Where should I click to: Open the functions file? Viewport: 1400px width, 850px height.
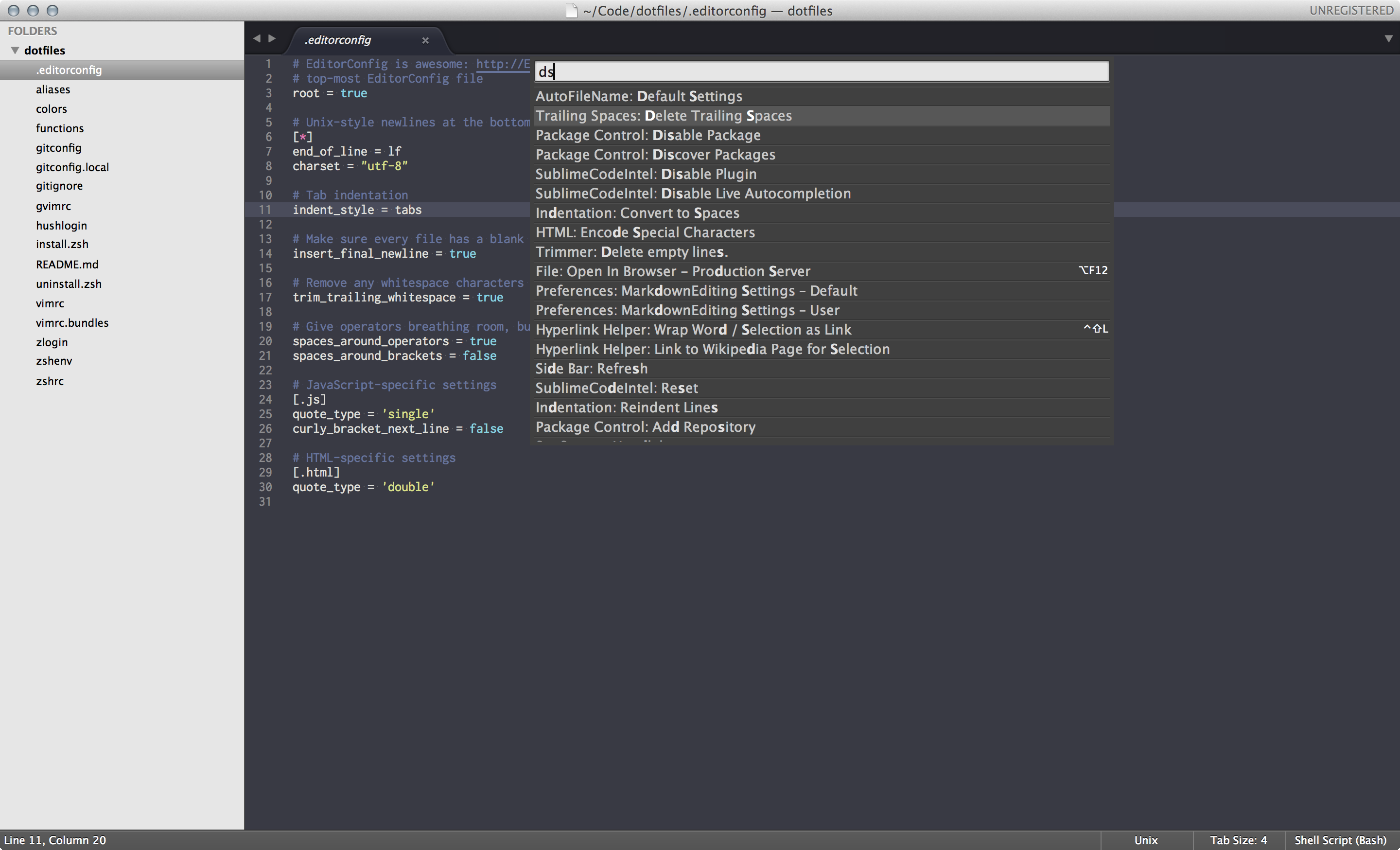[60, 128]
